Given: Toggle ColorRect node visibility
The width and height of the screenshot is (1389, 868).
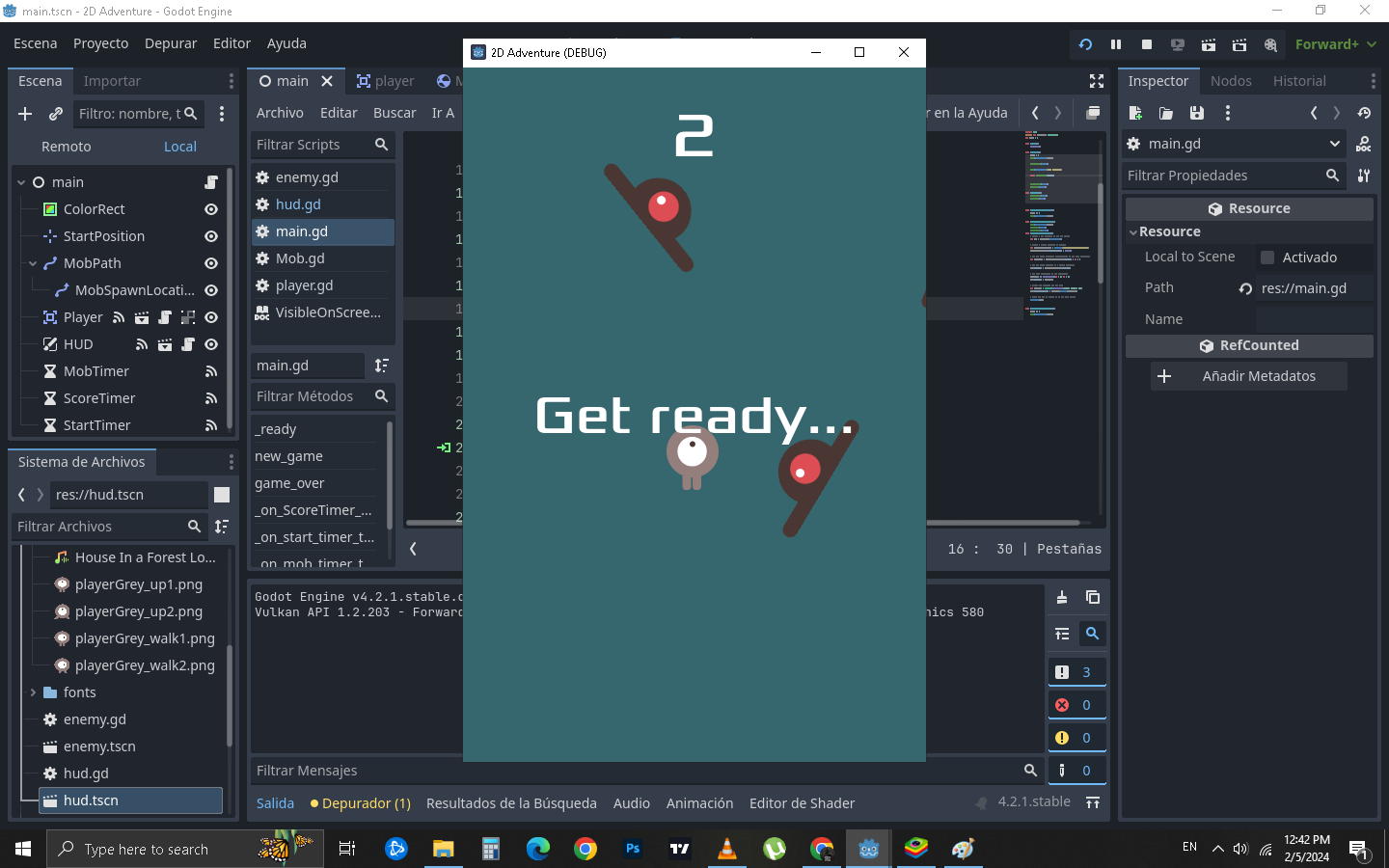Looking at the screenshot, I should 211,209.
